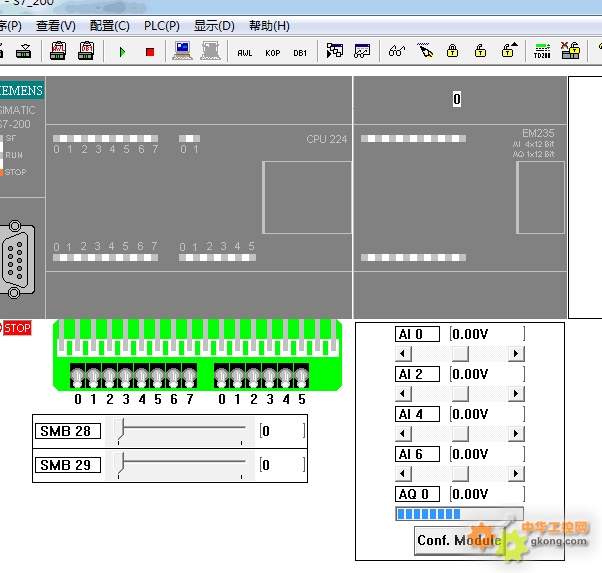Increase AI 6 with the right arrow
The image size is (602, 573).
(x=516, y=474)
